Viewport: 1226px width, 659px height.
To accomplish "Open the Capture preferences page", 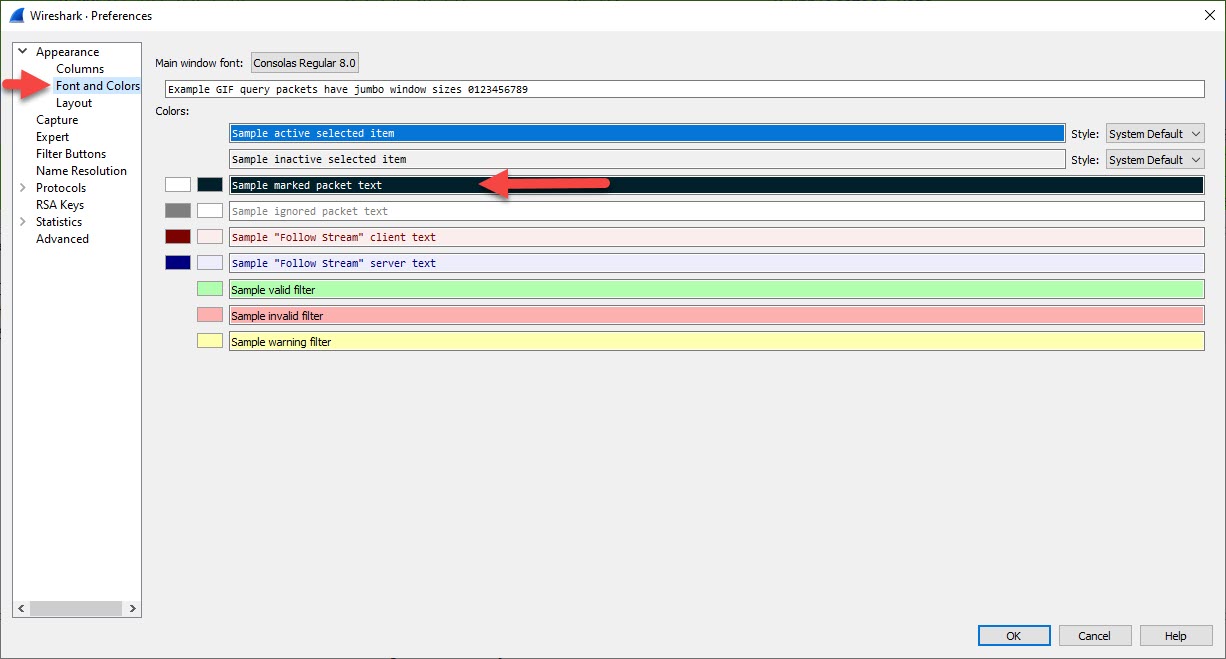I will (x=57, y=120).
